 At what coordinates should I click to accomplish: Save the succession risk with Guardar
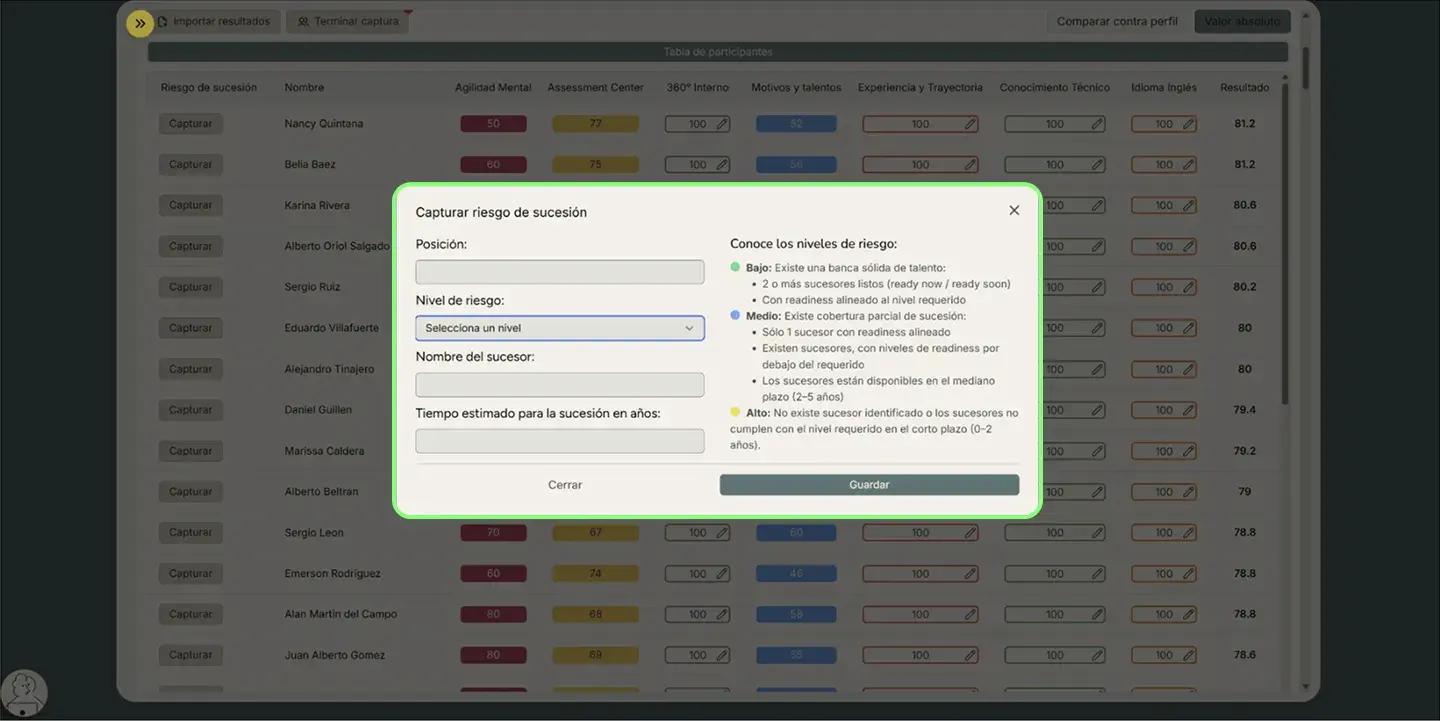(x=869, y=485)
